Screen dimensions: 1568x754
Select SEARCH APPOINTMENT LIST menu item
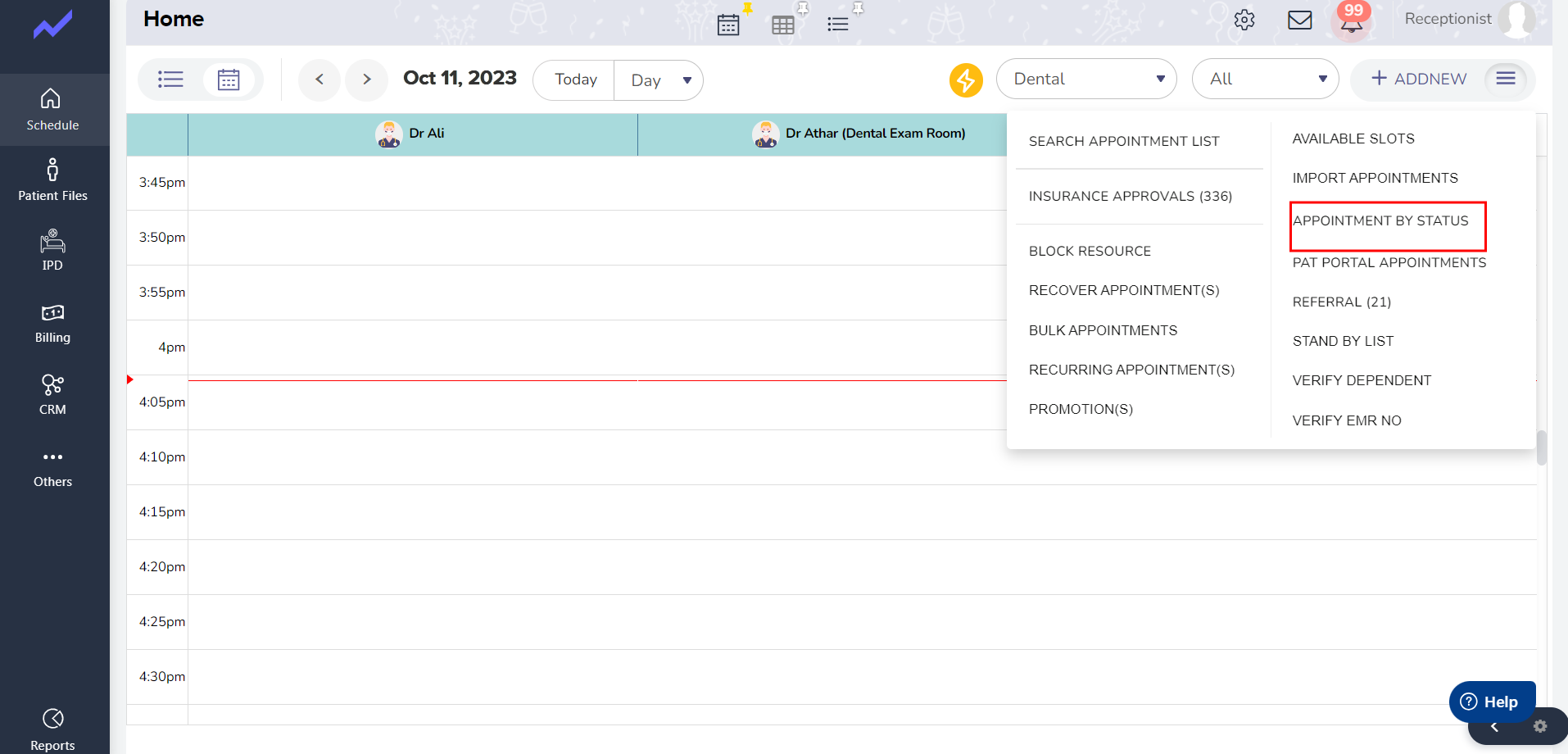(1124, 141)
